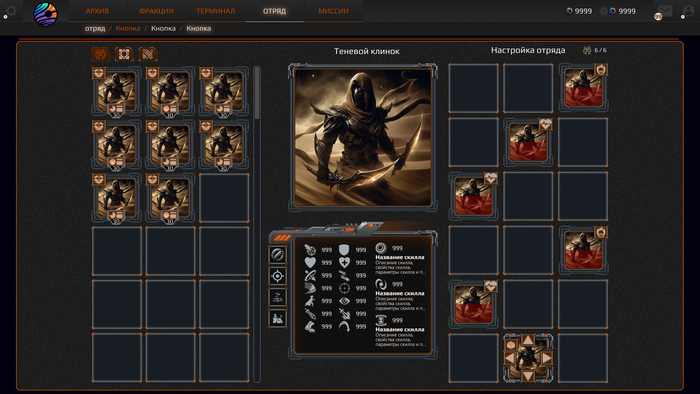Select second-row squad unit with heartbeat badge

coord(528,142)
